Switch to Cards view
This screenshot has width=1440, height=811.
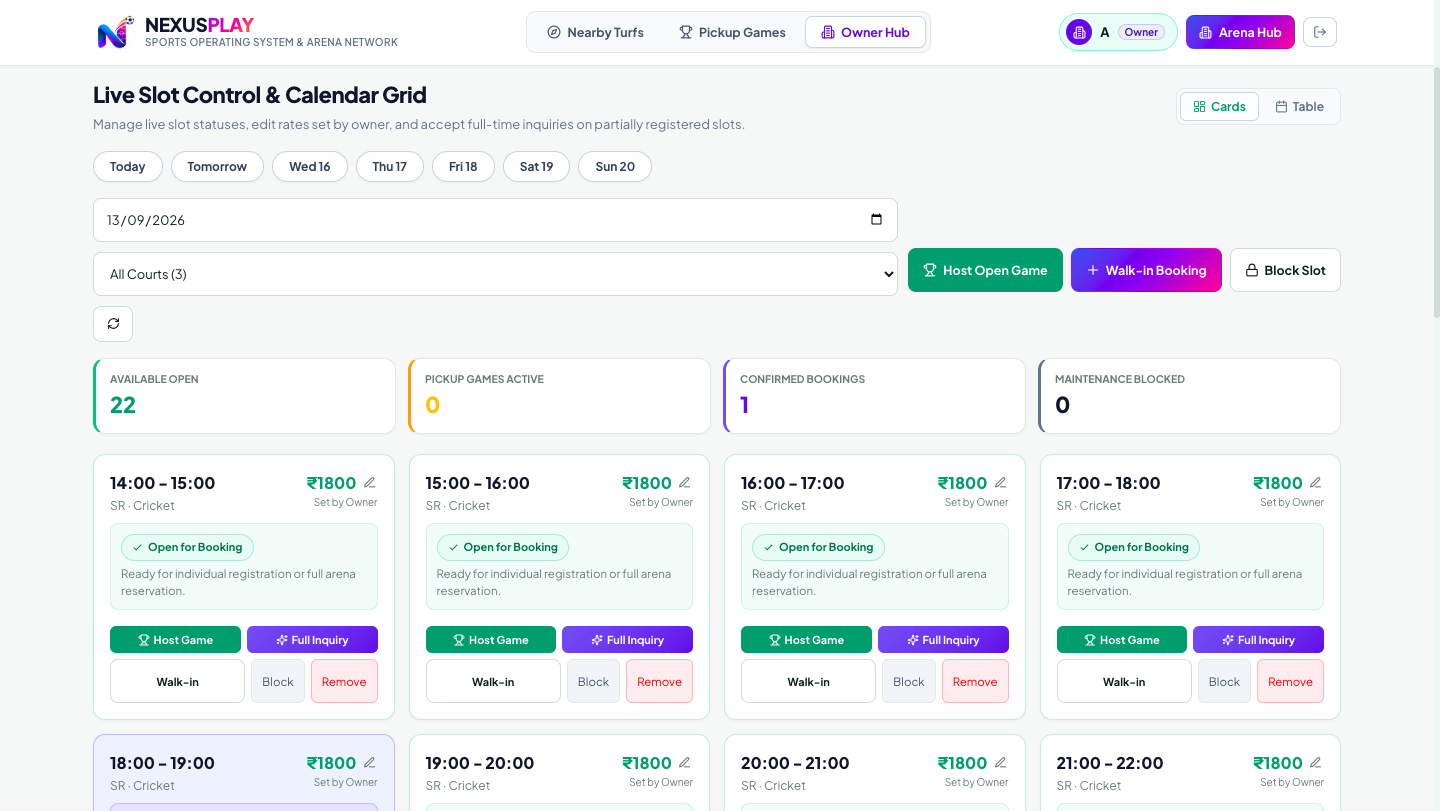pos(1220,106)
